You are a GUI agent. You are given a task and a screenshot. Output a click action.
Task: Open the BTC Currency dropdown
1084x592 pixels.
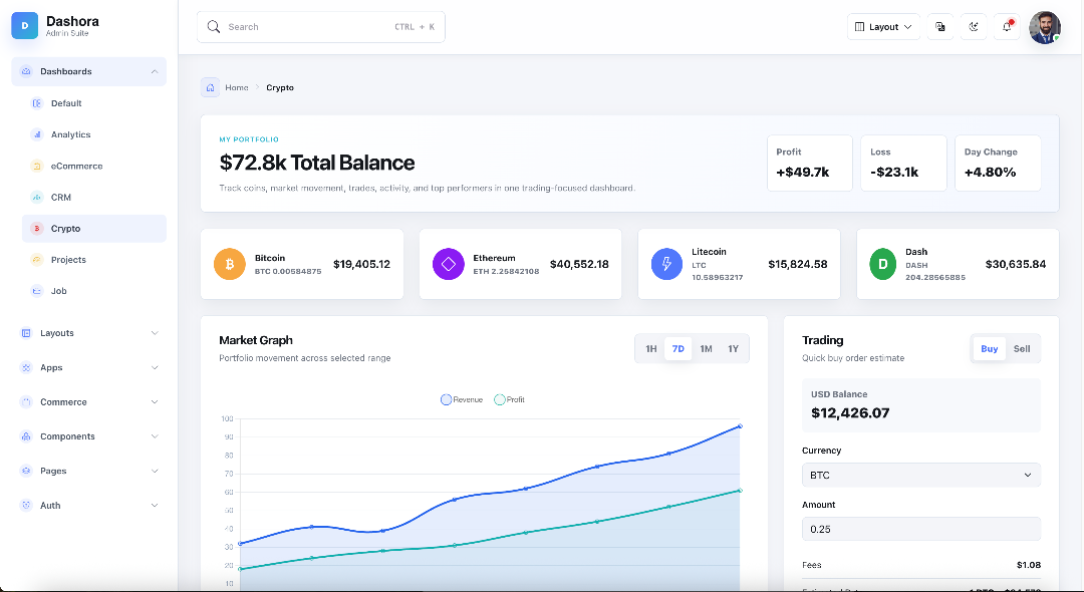click(x=921, y=475)
